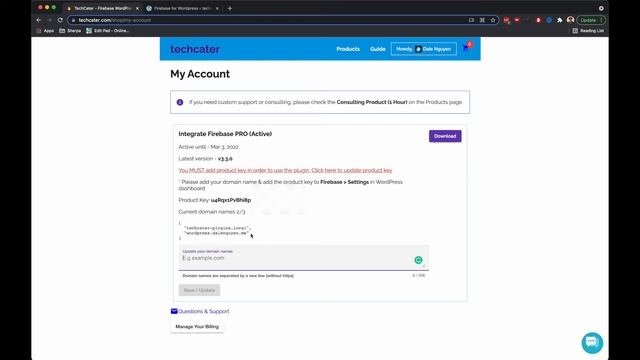Click the site lock icon in address bar
The image size is (640, 360).
pos(73,20)
